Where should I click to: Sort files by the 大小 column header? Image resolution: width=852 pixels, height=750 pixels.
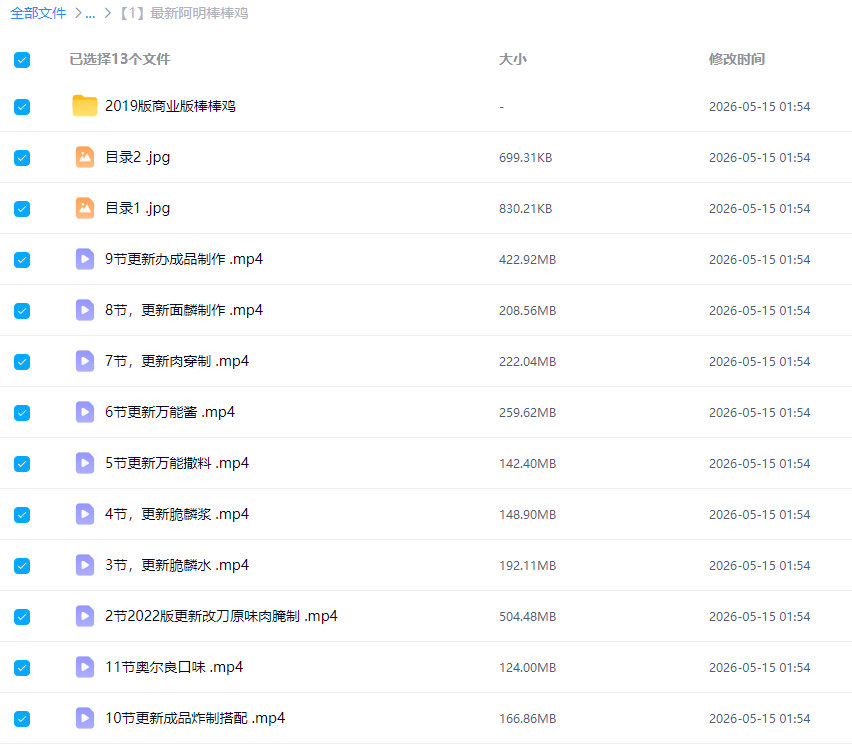(x=512, y=59)
